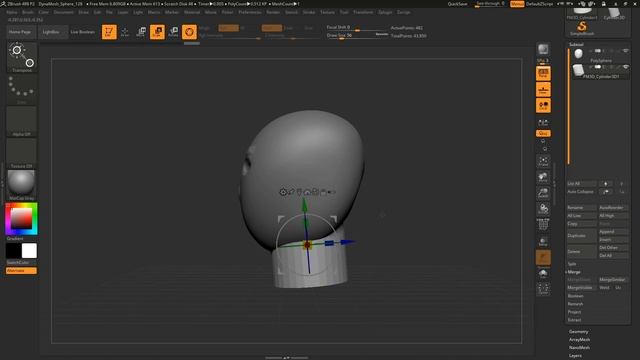Open the MatCap Gray material selector
The image size is (640, 360).
22,185
